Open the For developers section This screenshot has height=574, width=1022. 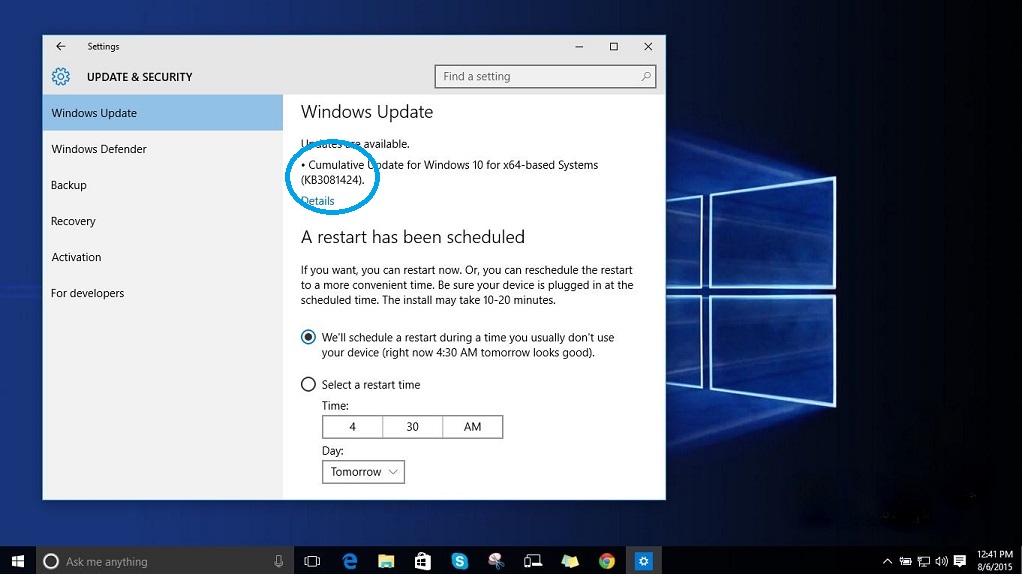[163, 293]
